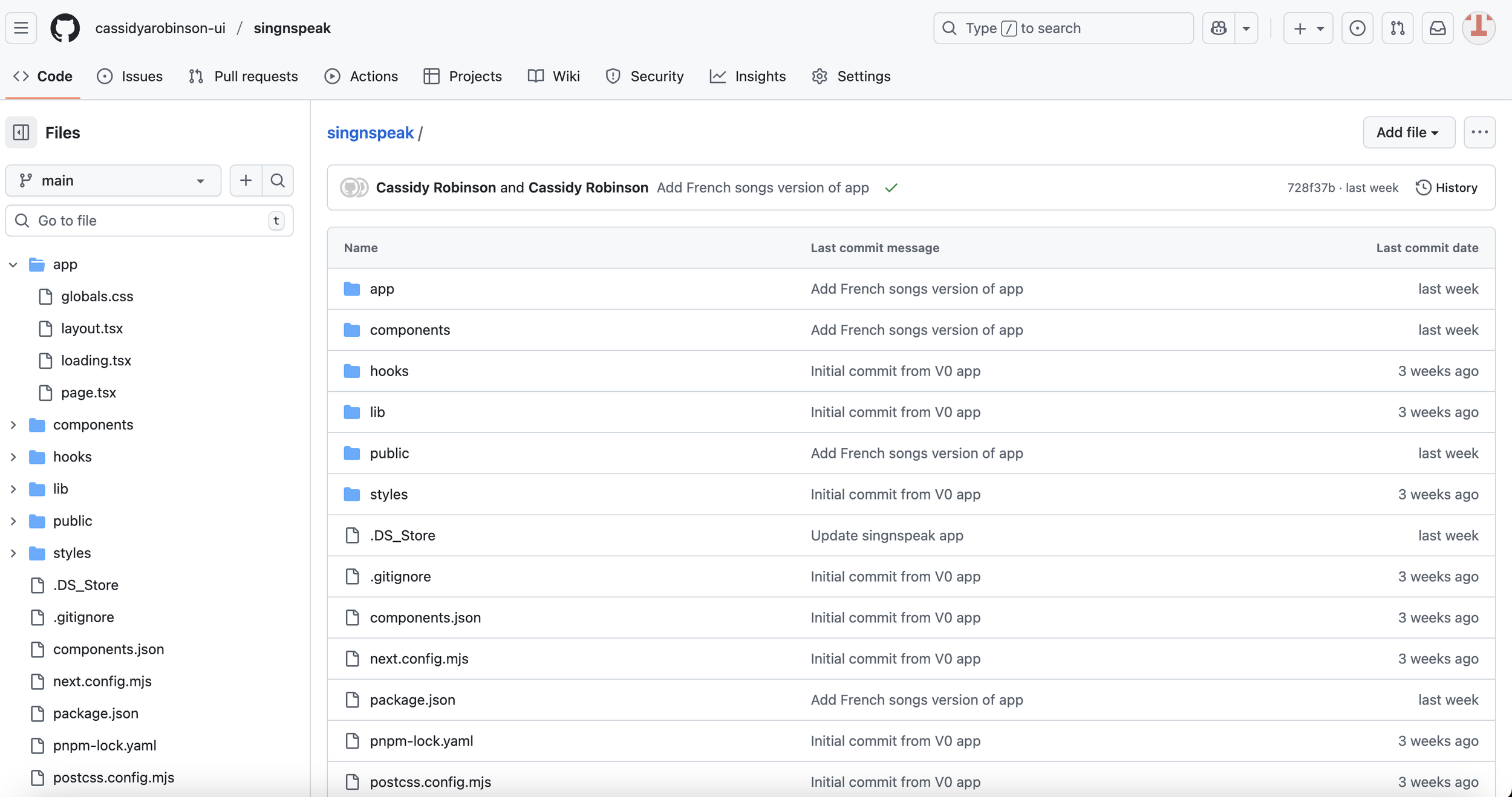View passing commit status checkmark
The height and width of the screenshot is (797, 1512).
(891, 188)
